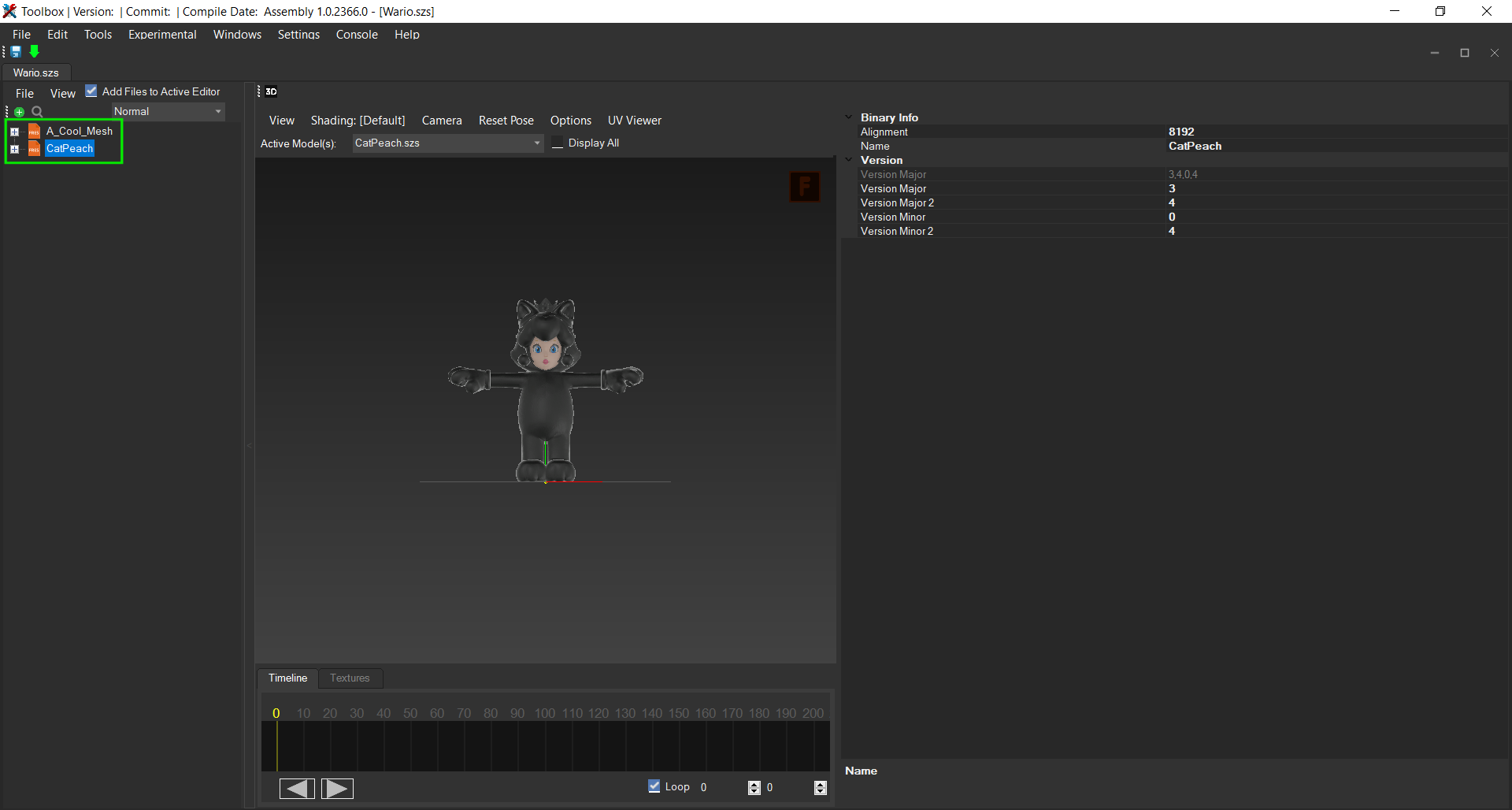This screenshot has height=810, width=1512.
Task: Click the A_Cool_Mesh orange FRES file icon
Action: pos(34,132)
